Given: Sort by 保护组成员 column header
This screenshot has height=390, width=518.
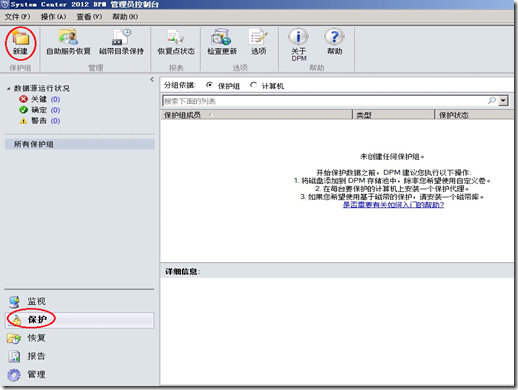Looking at the screenshot, I should click(256, 115).
